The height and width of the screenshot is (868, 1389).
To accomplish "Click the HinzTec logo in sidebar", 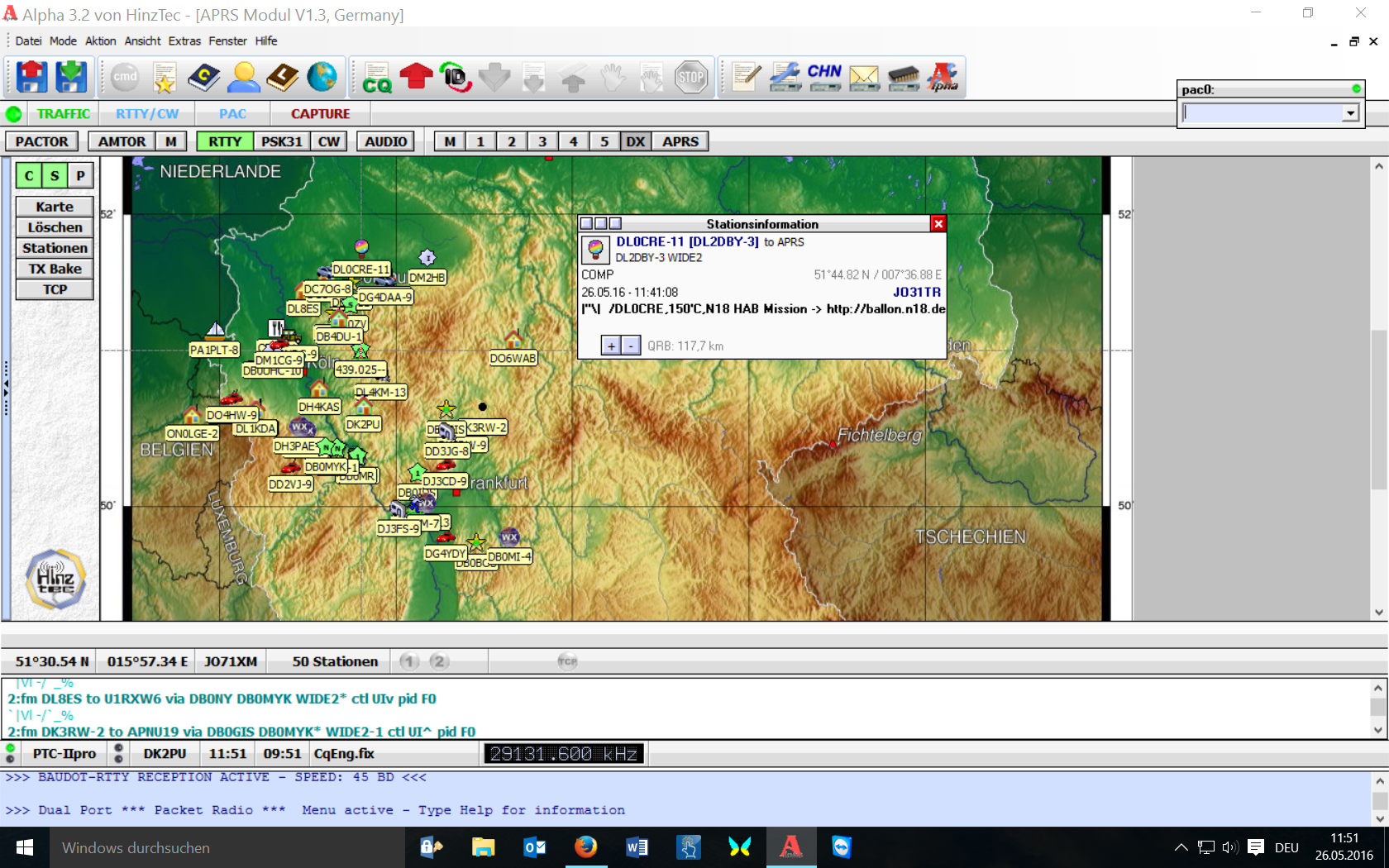I will (x=55, y=579).
